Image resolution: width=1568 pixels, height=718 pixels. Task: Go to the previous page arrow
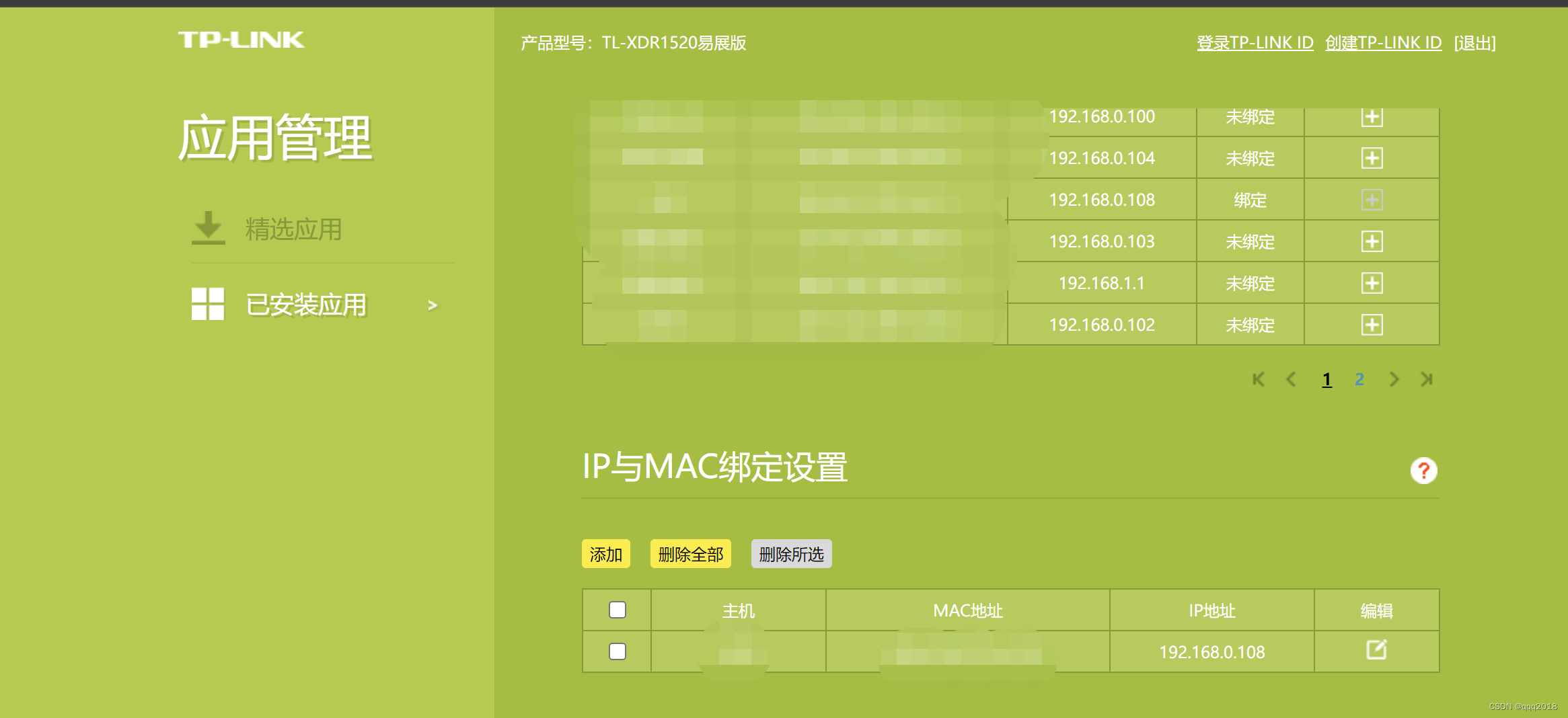[x=1291, y=379]
